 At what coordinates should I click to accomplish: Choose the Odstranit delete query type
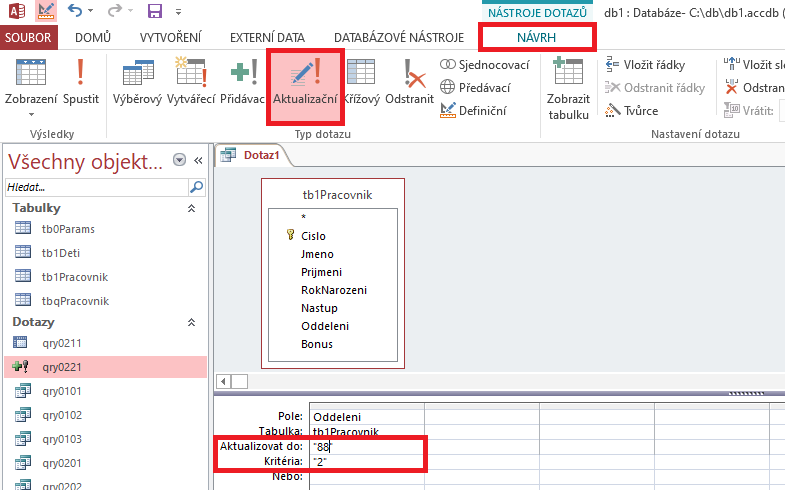point(410,81)
